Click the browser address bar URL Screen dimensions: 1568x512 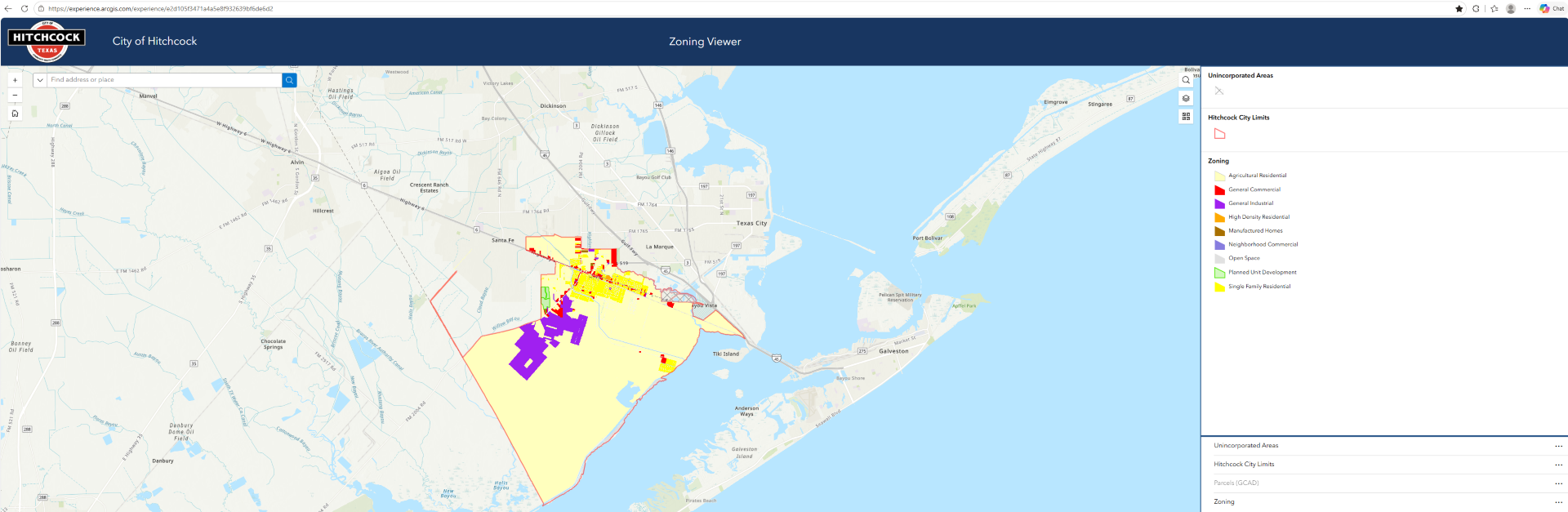tap(161, 9)
